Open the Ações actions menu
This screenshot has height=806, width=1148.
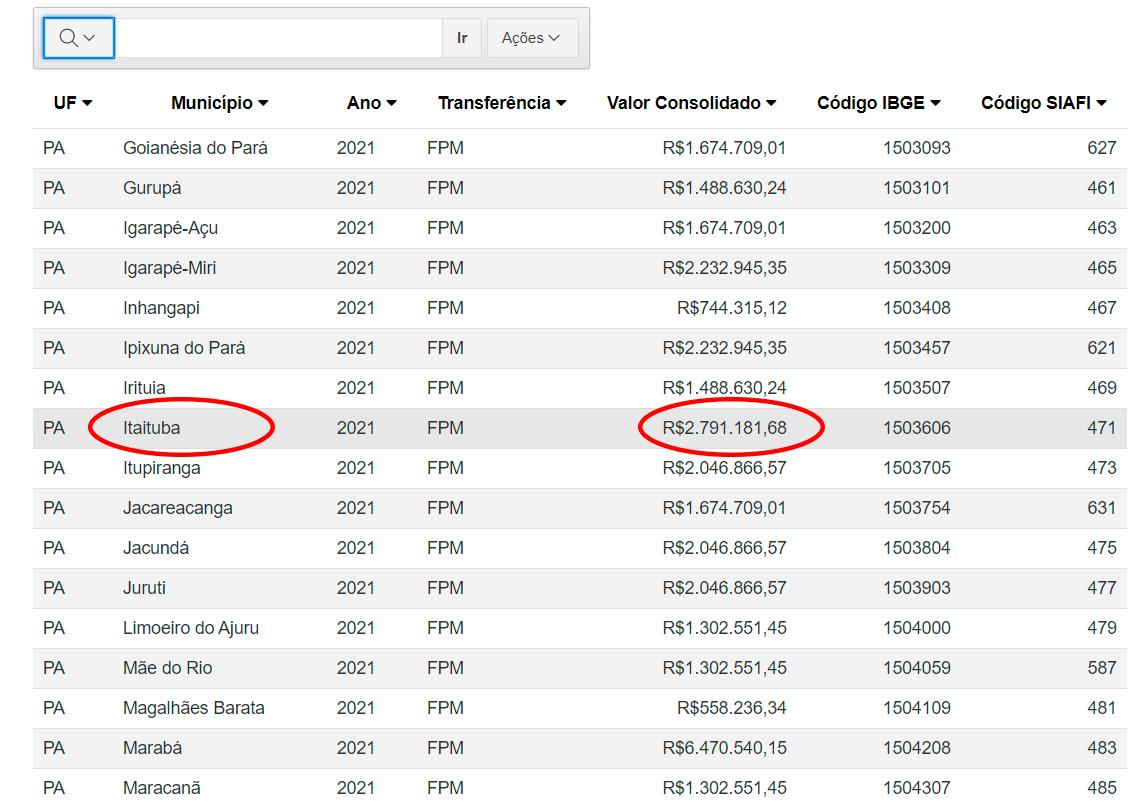click(531, 38)
